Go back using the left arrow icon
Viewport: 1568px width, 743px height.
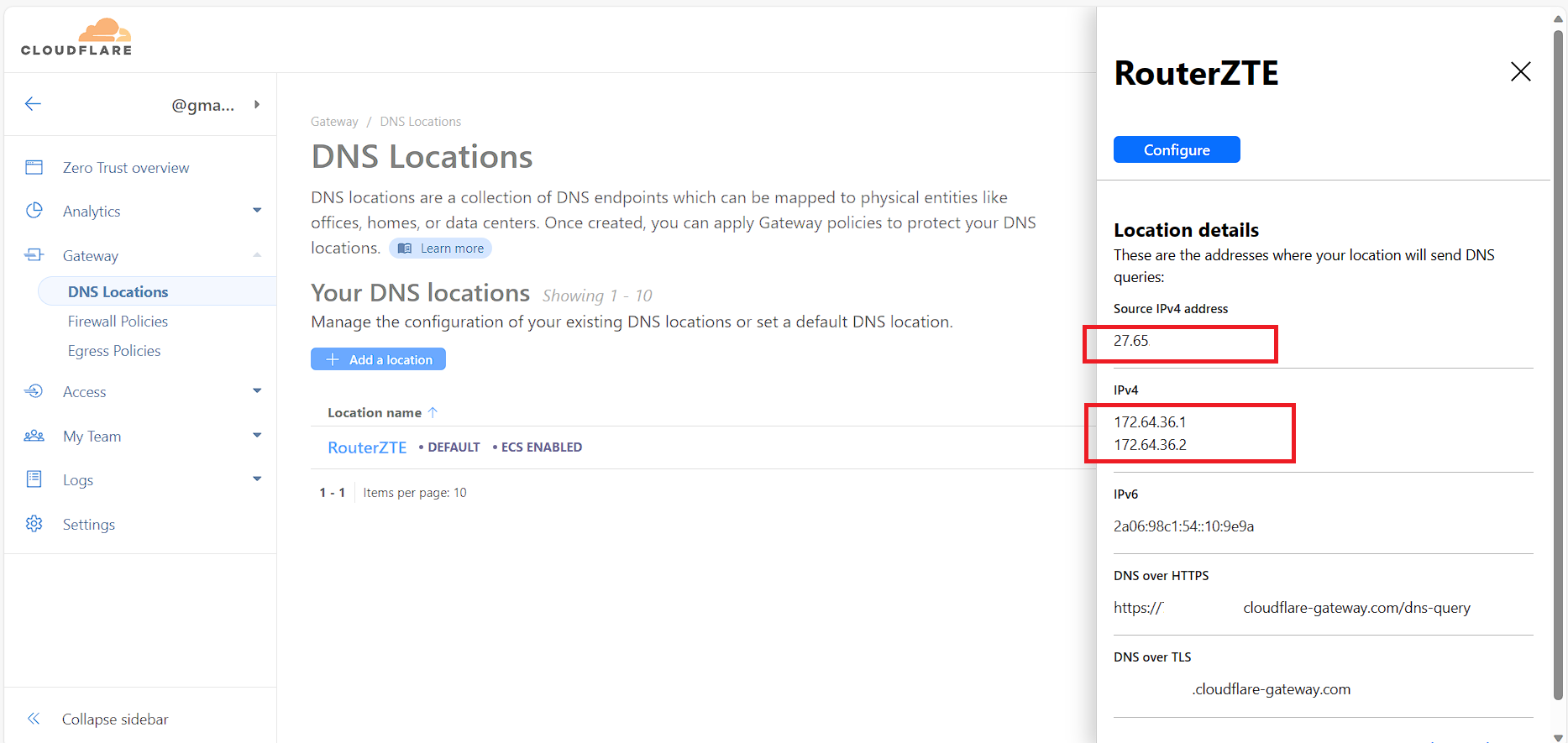click(33, 104)
